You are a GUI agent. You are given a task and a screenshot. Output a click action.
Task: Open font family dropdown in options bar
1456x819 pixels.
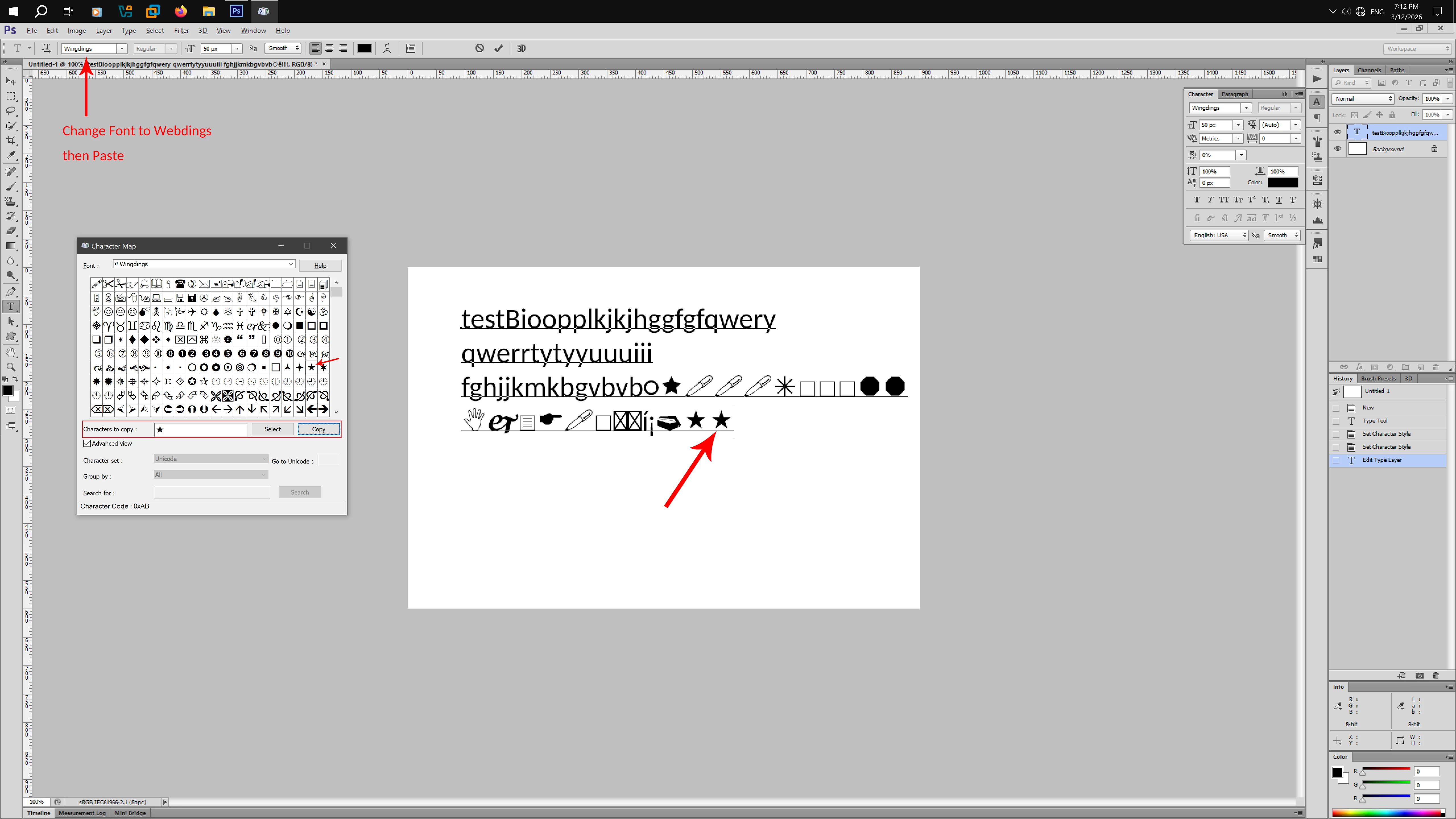(121, 49)
